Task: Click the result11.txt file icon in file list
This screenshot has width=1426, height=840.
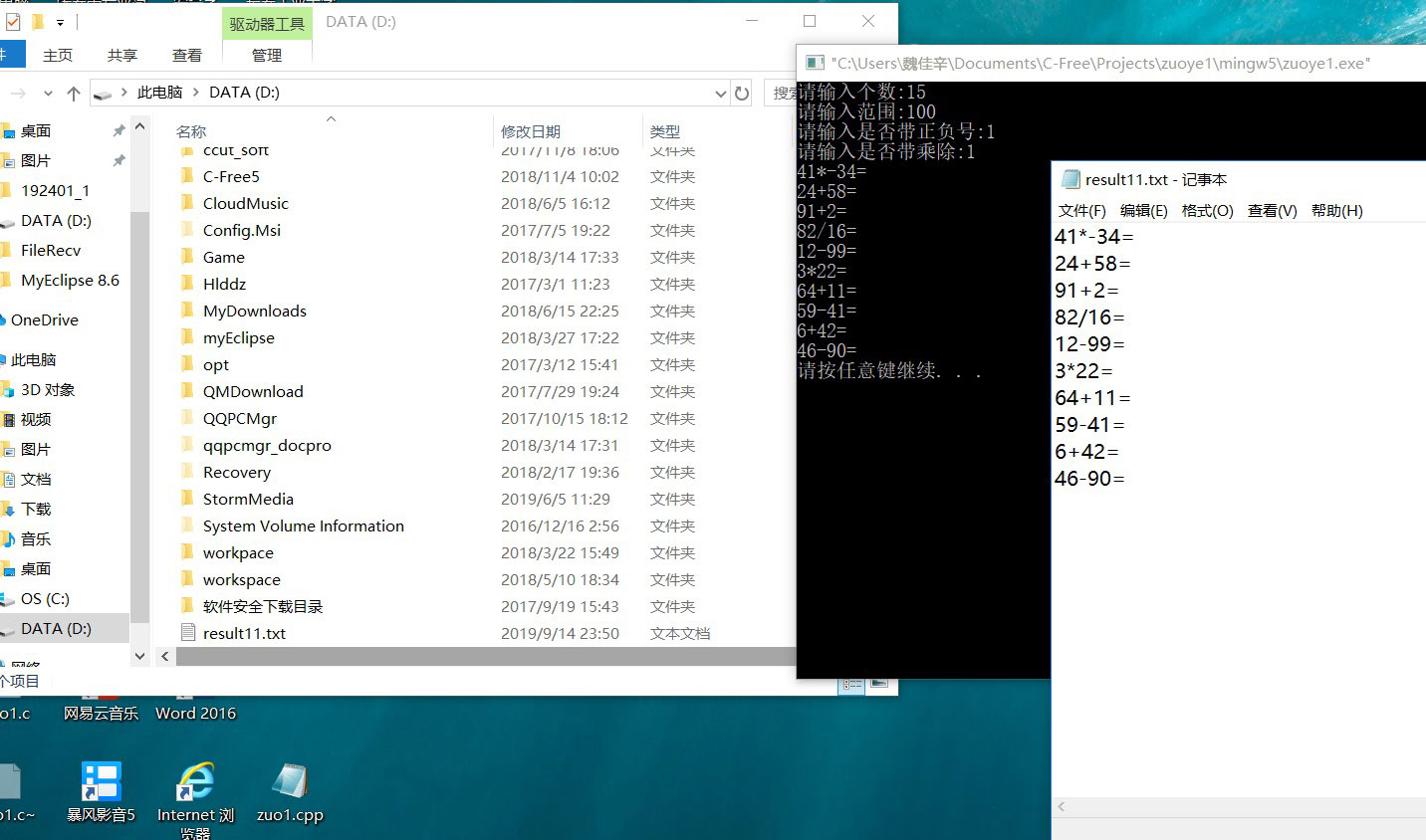Action: (x=187, y=633)
